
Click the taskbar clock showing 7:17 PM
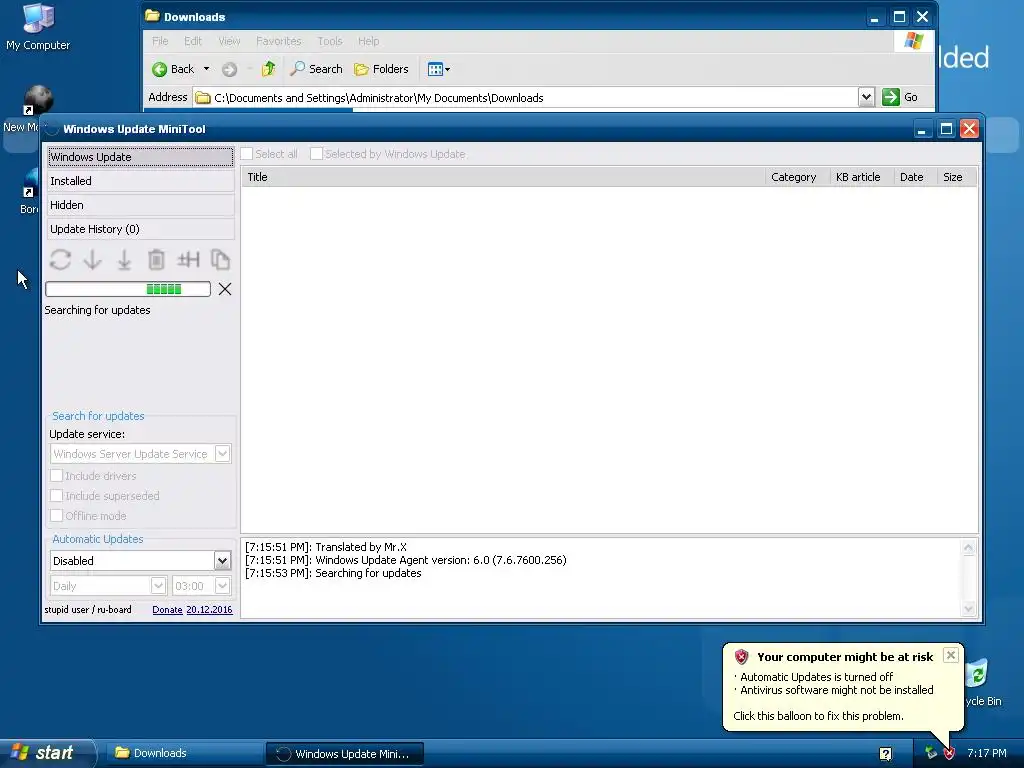click(987, 753)
